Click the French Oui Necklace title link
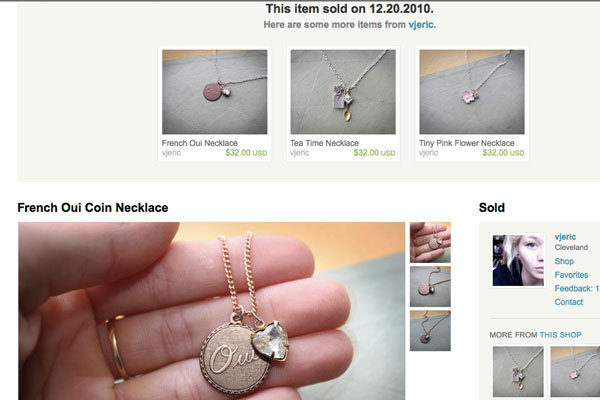Screen dimensions: 600x400 pos(199,143)
